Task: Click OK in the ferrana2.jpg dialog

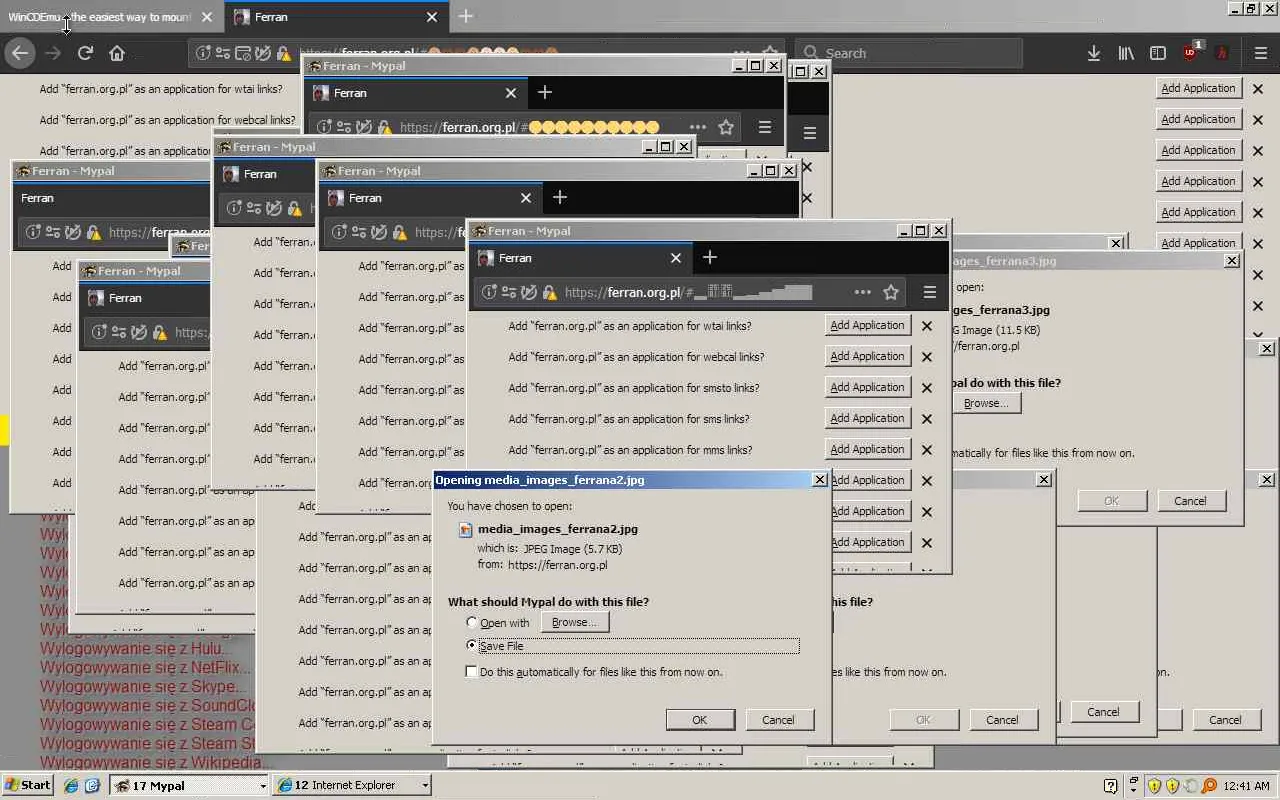Action: [700, 720]
